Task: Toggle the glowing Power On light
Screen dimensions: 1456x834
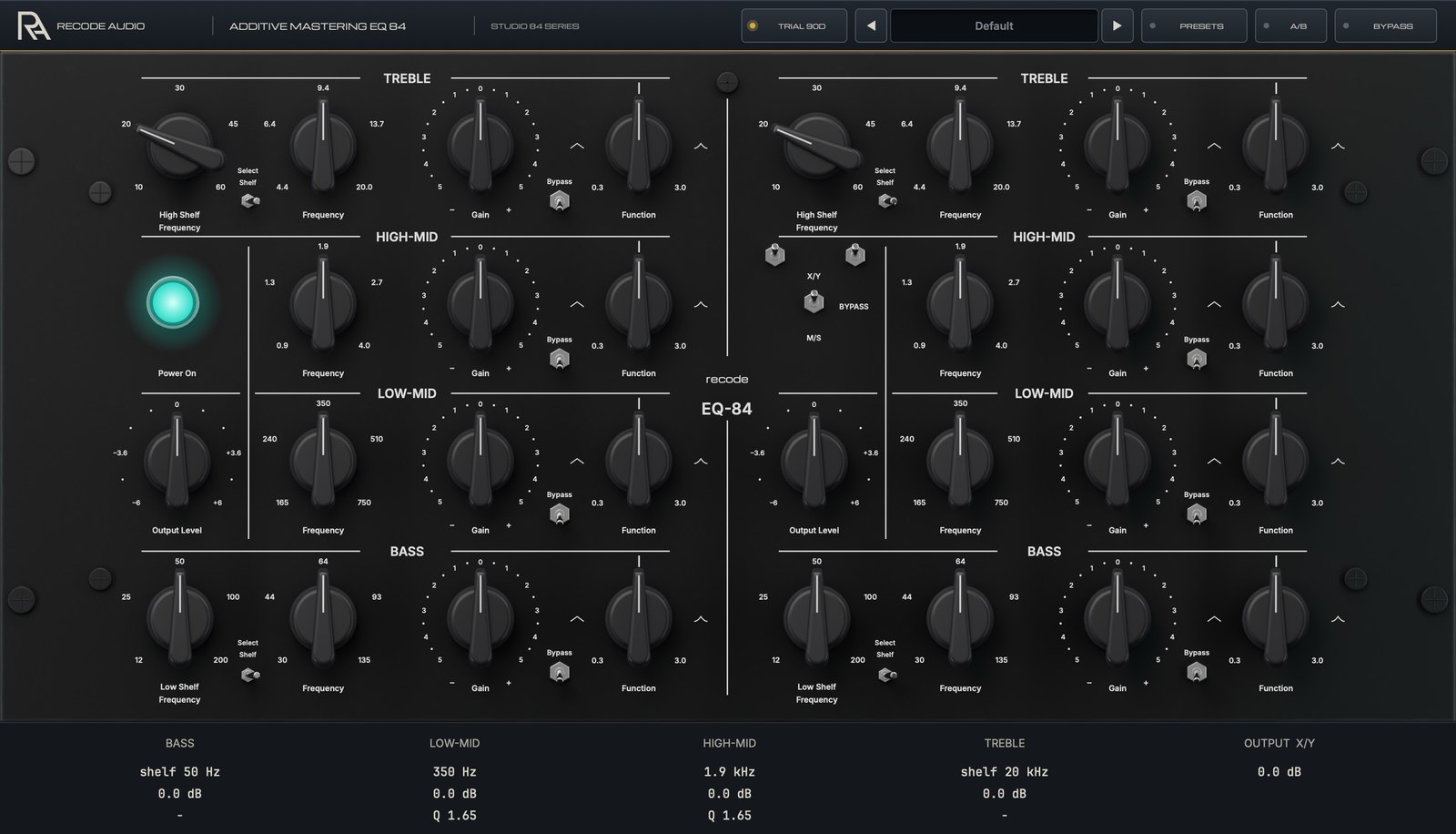Action: point(173,302)
